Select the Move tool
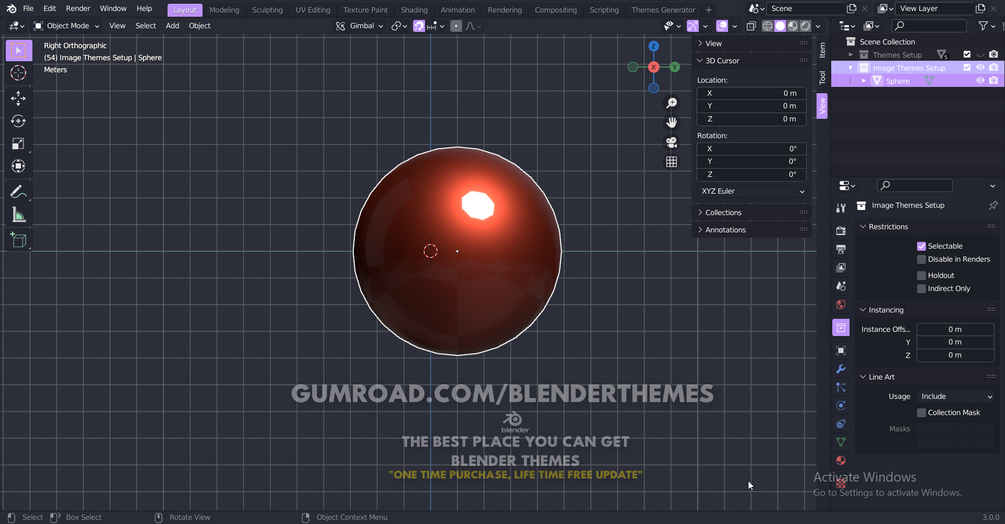 pyautogui.click(x=19, y=98)
